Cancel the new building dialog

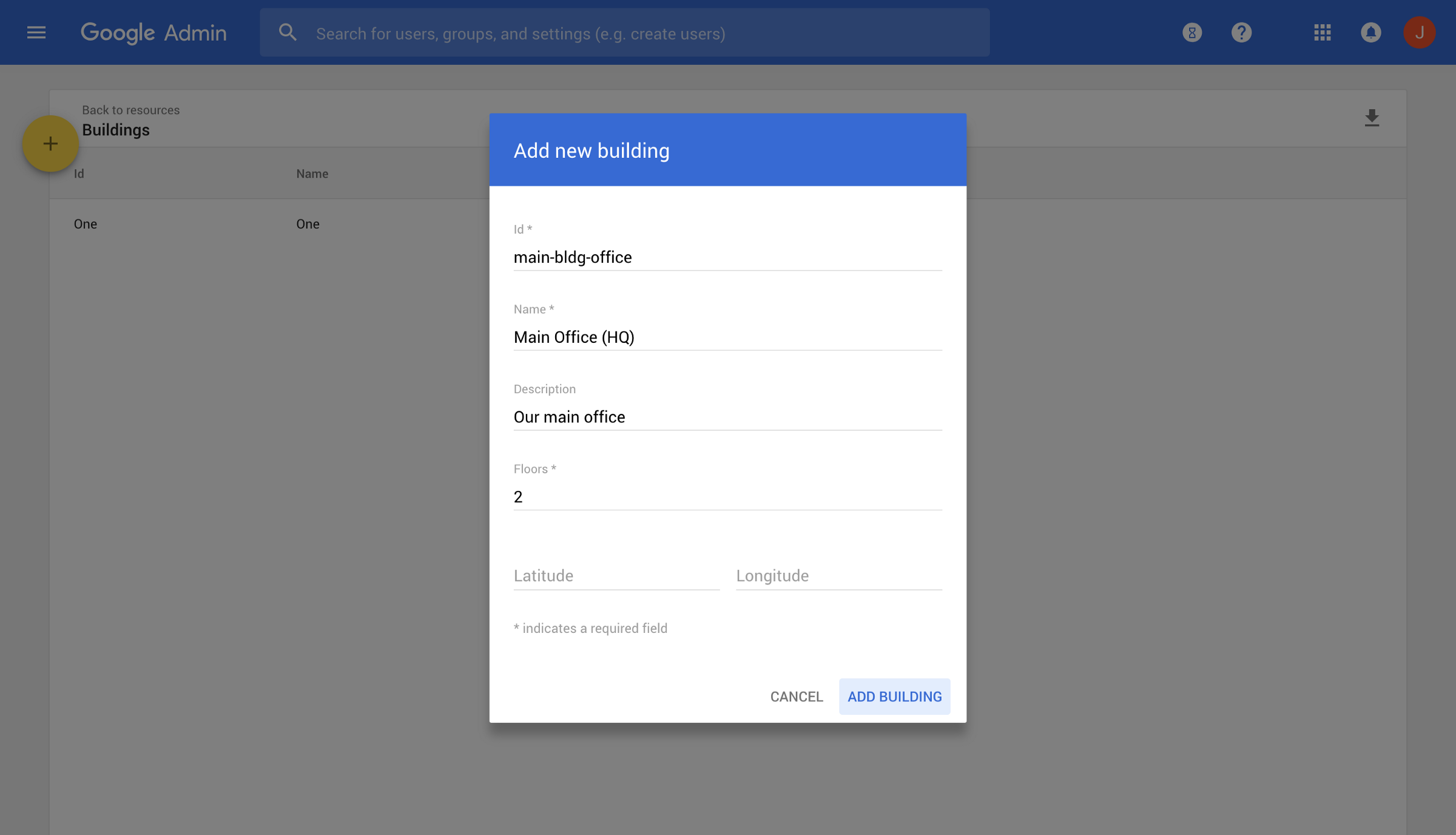point(796,697)
